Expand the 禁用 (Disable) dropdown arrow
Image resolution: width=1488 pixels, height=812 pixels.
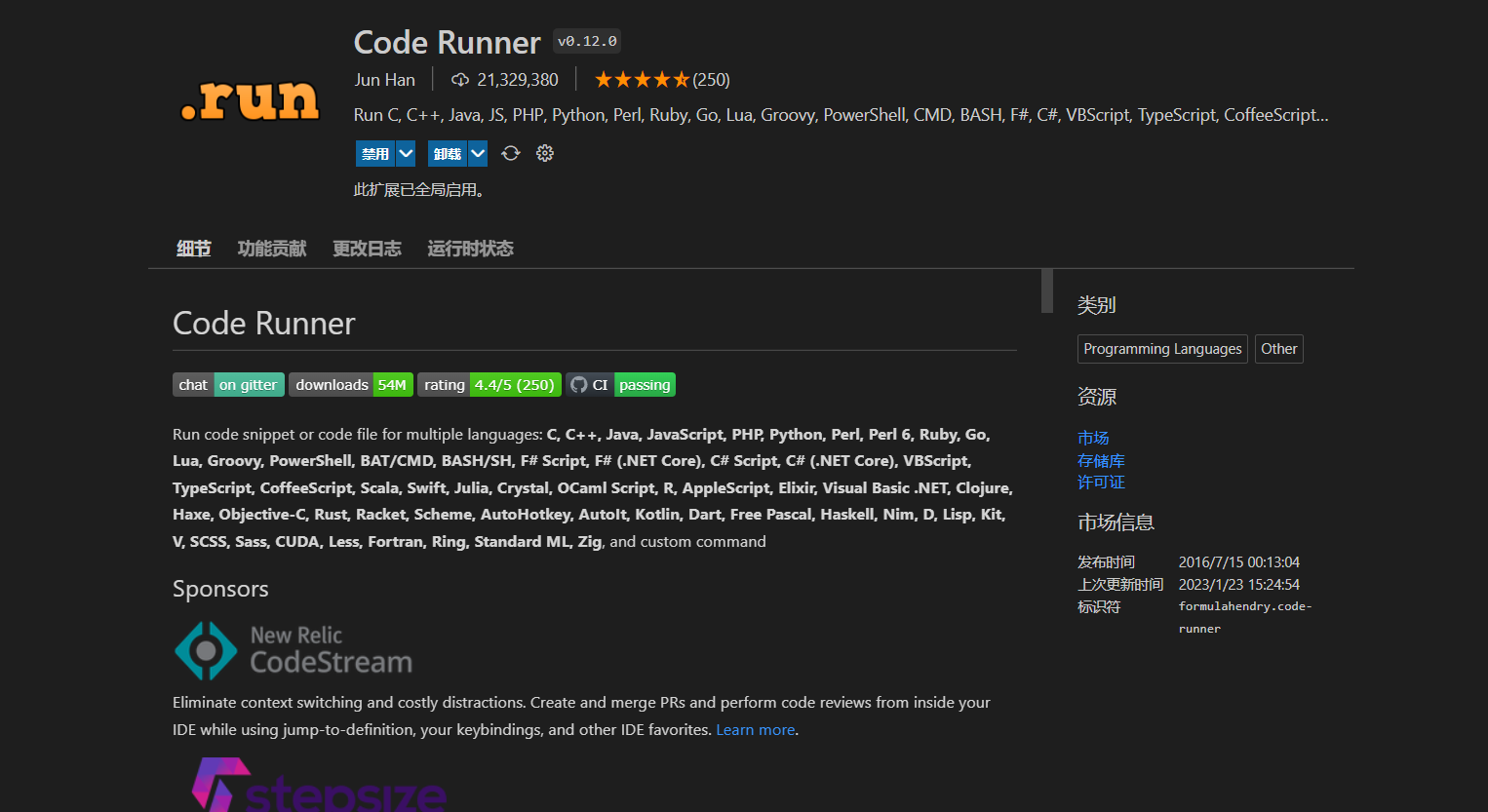click(407, 153)
